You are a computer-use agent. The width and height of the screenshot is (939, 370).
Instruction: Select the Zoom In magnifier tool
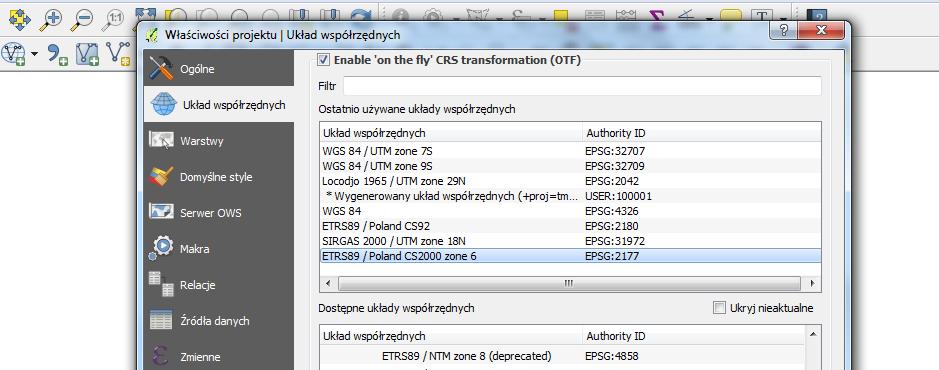[x=50, y=20]
